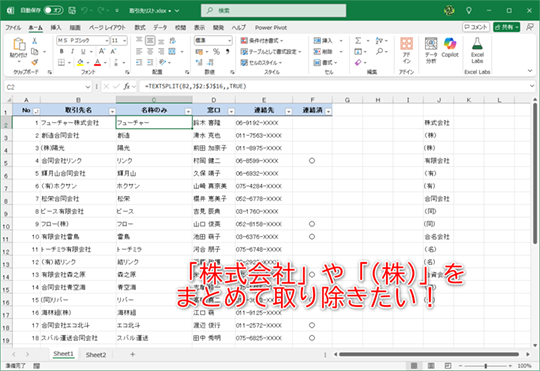540x371 pixels.
Task: Toggle the AutoSave switch
Action: (x=54, y=10)
